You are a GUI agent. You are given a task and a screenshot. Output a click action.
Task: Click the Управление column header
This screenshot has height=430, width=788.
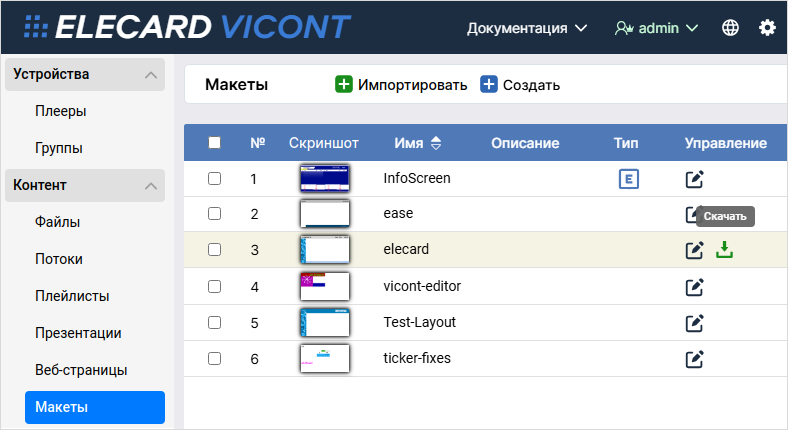[726, 143]
